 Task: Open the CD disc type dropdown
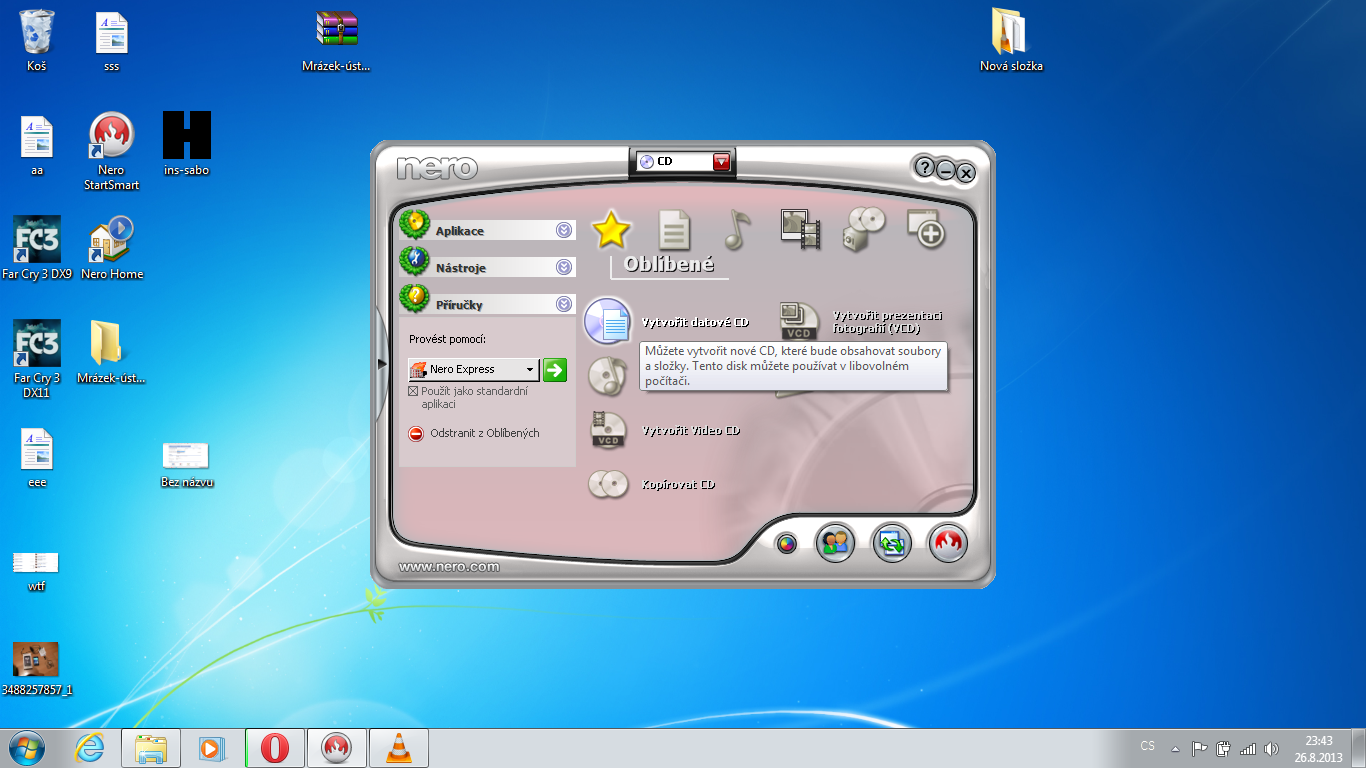[x=722, y=162]
